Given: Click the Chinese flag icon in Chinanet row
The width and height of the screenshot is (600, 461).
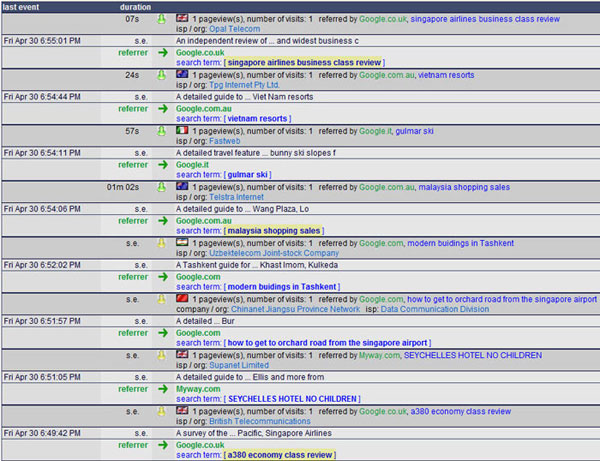Looking at the screenshot, I should [182, 298].
